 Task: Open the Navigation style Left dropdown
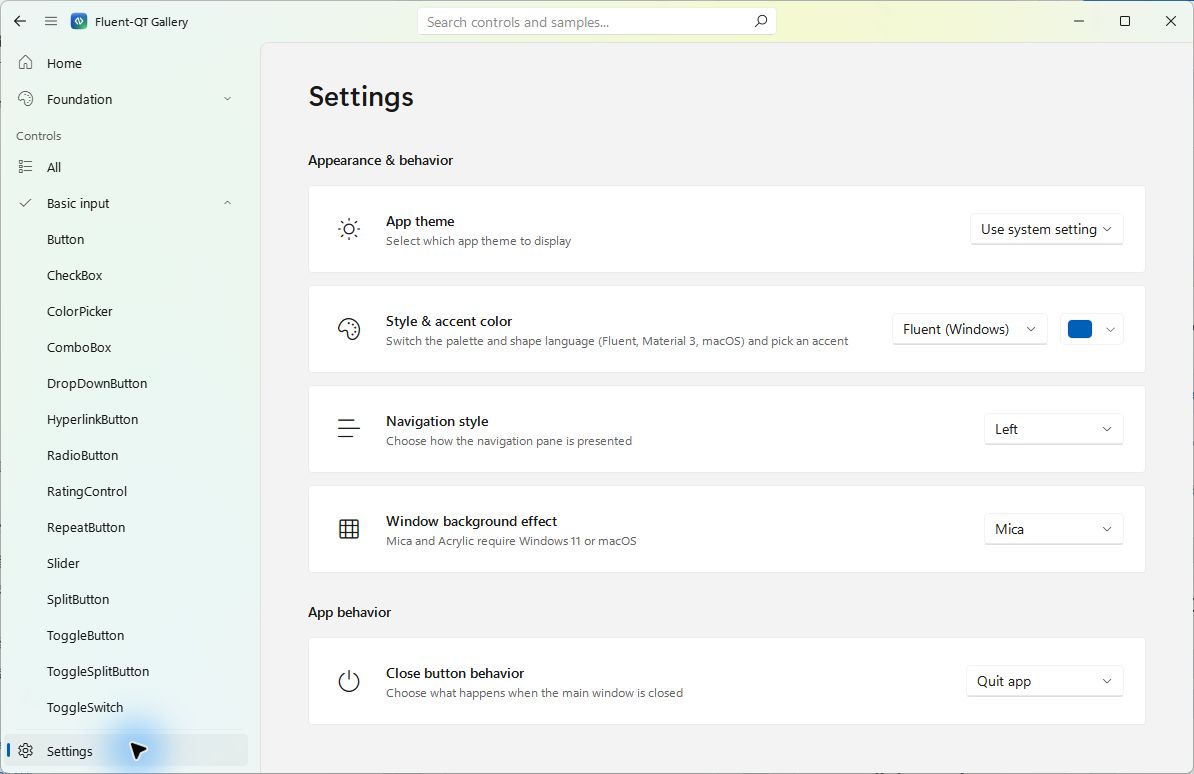(1053, 429)
